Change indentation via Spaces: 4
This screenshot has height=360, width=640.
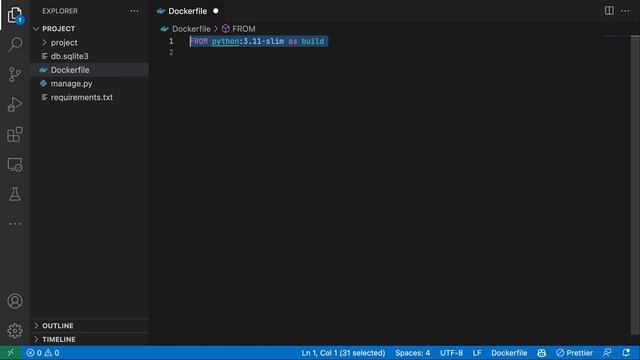click(412, 353)
